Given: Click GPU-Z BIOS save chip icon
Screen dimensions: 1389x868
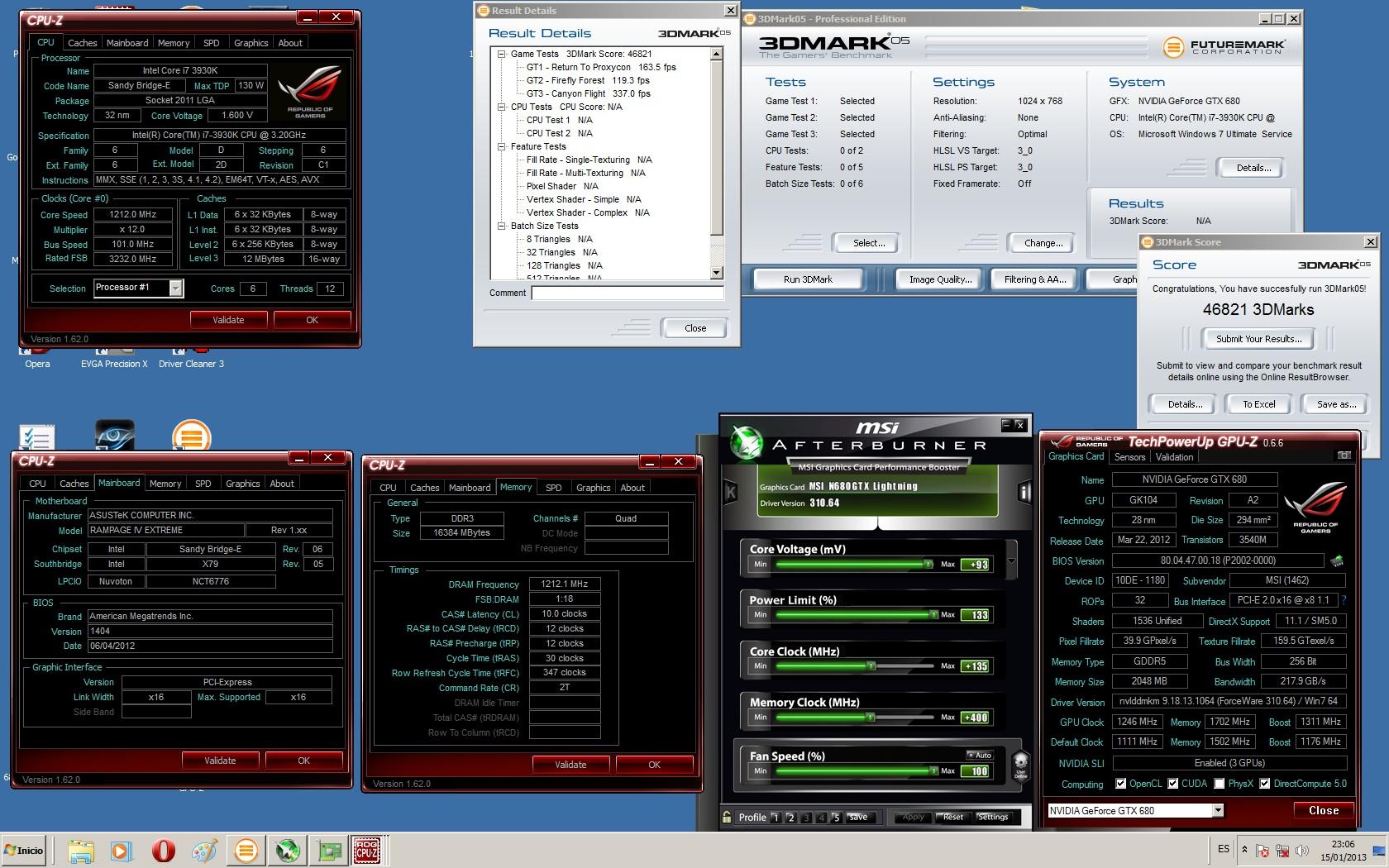Looking at the screenshot, I should 1336,561.
